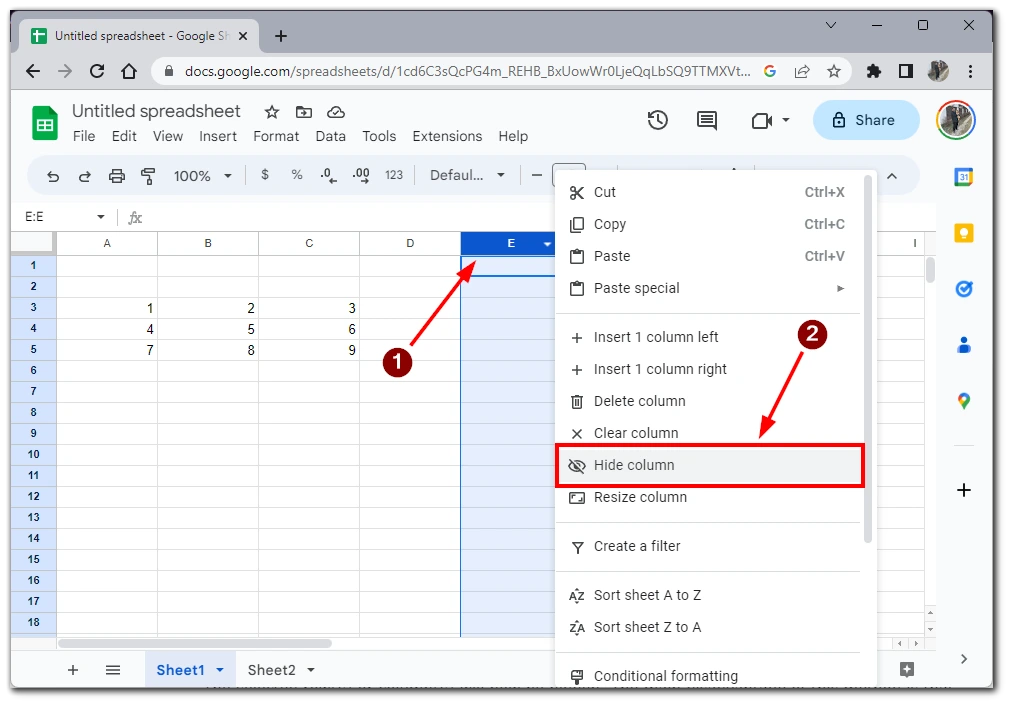Screen dimensions: 1011x706
Task: Select Hide column
Action: tap(708, 465)
